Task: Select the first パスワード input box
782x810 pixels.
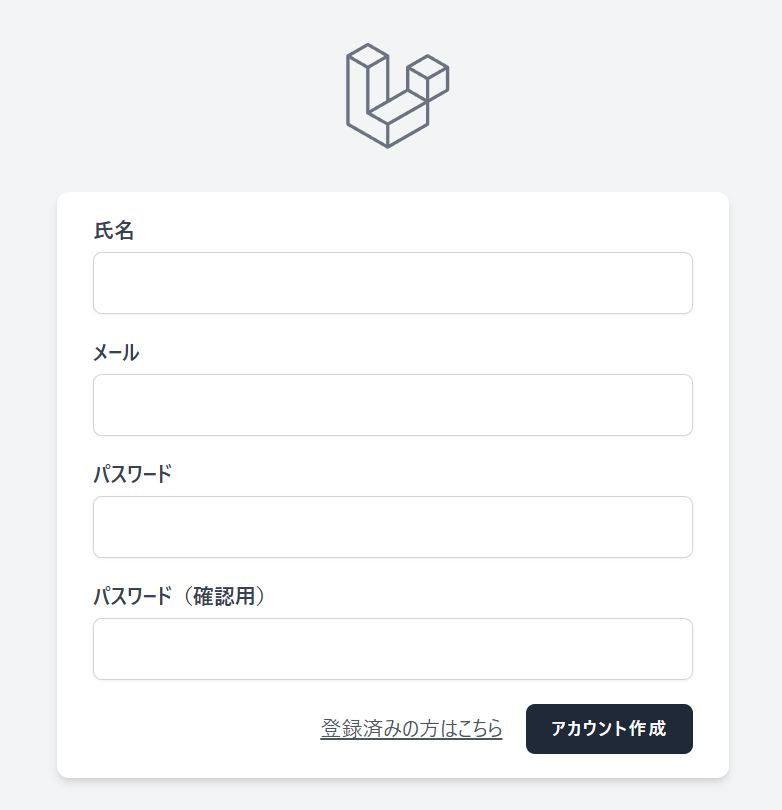Action: (392, 527)
